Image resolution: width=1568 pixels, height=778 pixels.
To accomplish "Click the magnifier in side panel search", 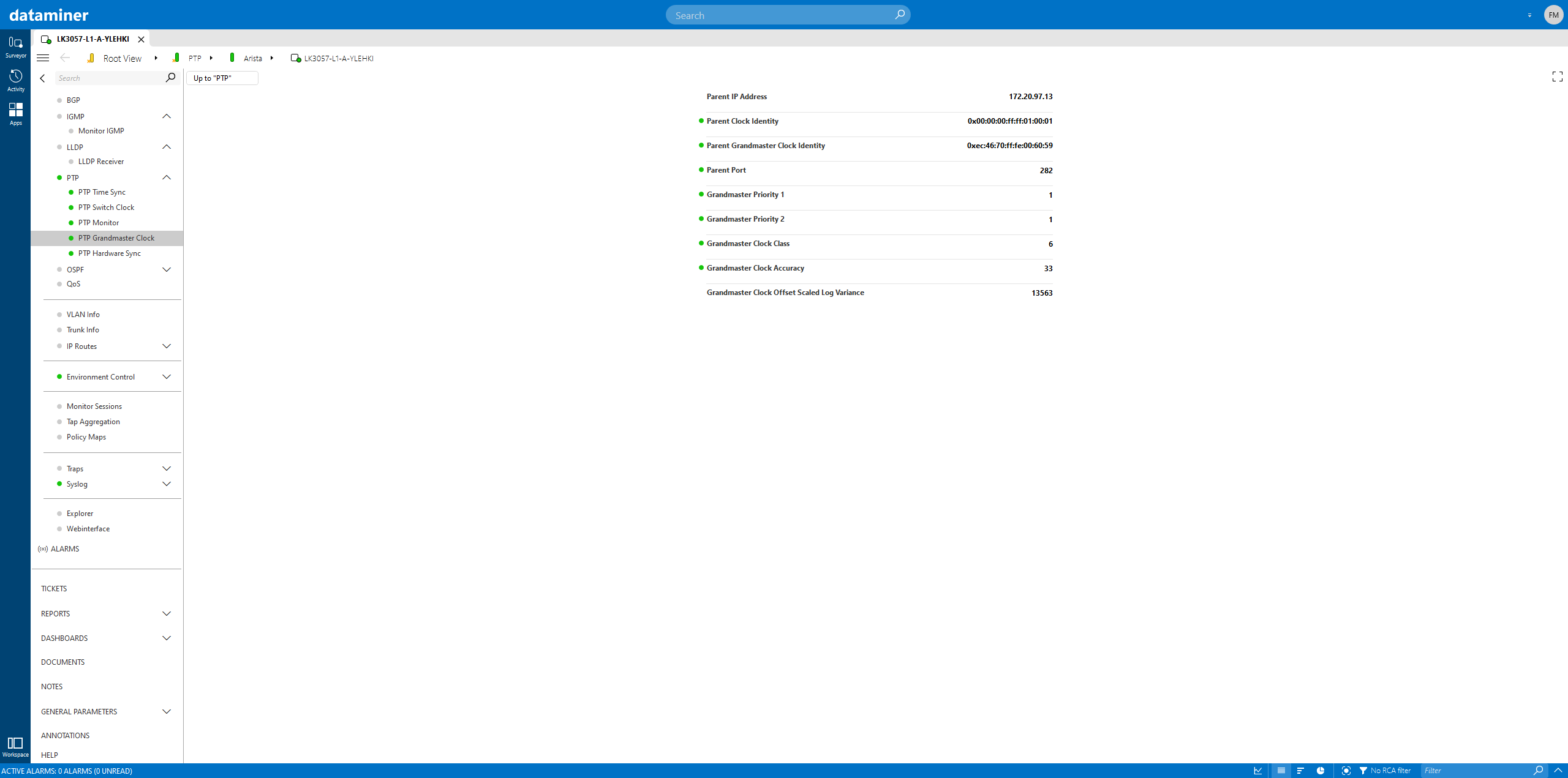I will click(170, 78).
